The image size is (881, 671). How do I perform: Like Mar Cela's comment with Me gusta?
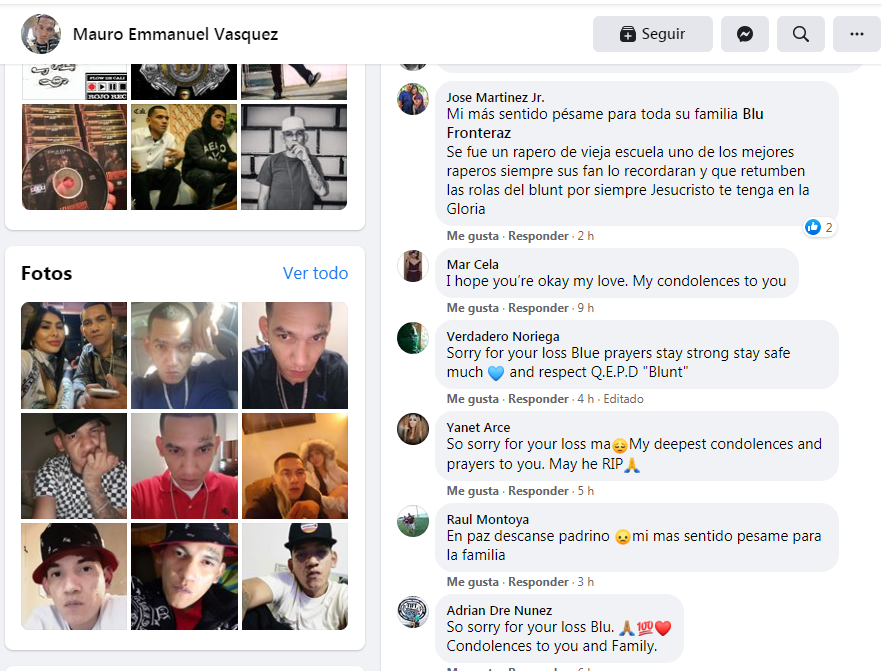tap(473, 308)
